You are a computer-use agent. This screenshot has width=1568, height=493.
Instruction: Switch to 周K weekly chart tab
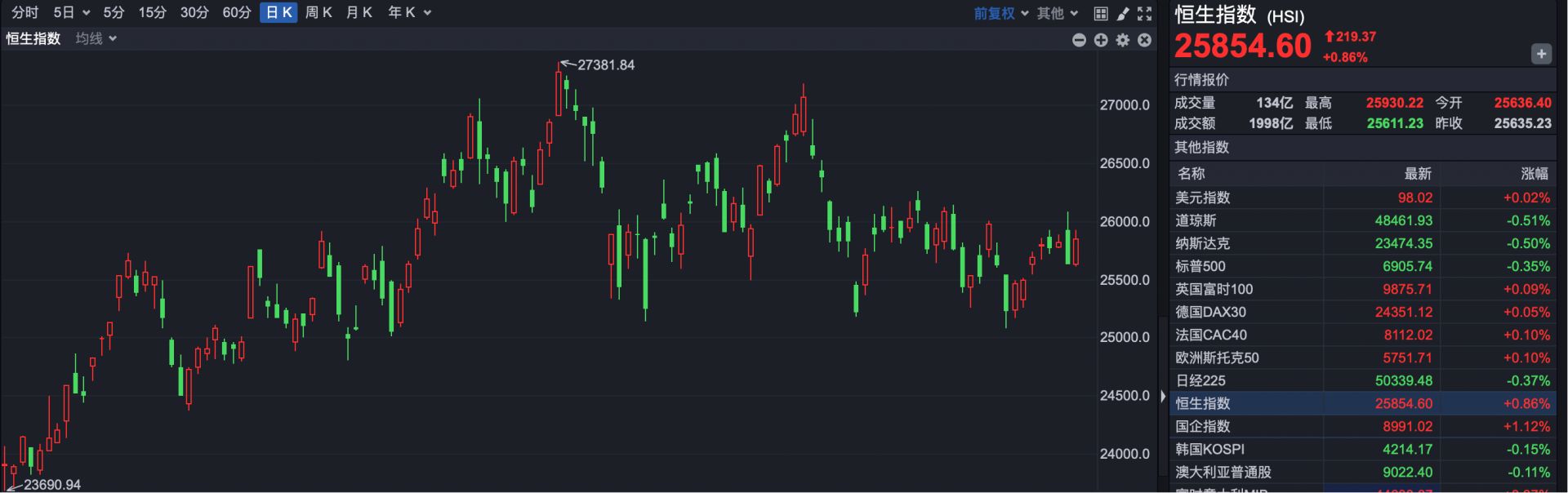tap(318, 13)
